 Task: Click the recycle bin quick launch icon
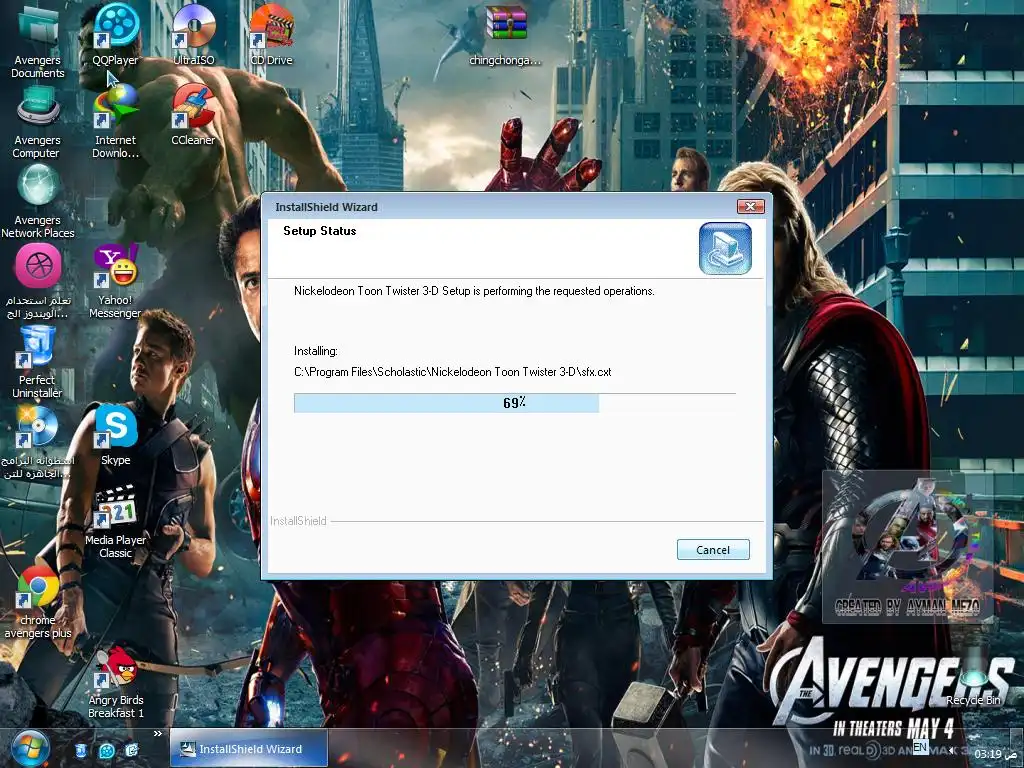80,750
